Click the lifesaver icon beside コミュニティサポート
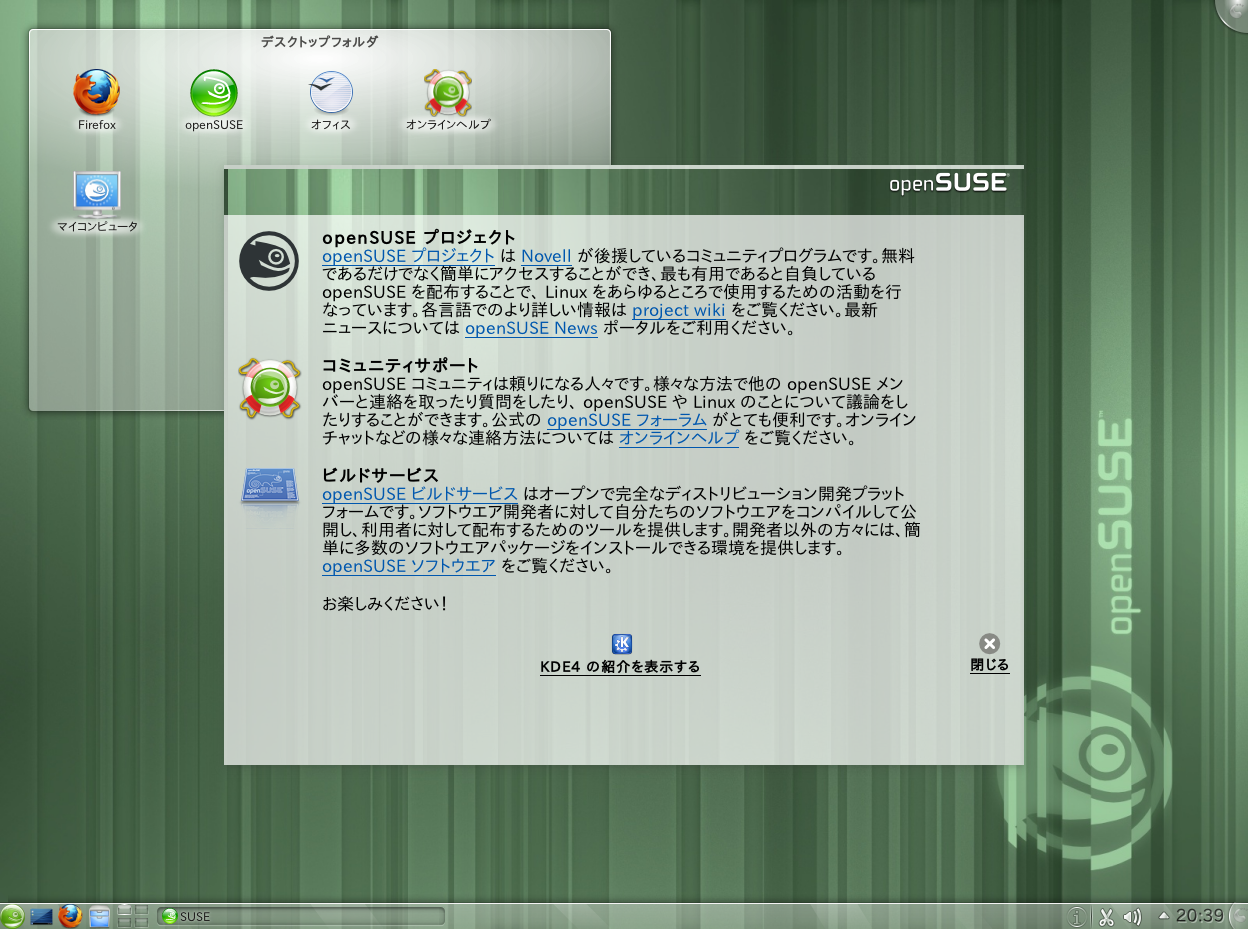 tap(269, 388)
